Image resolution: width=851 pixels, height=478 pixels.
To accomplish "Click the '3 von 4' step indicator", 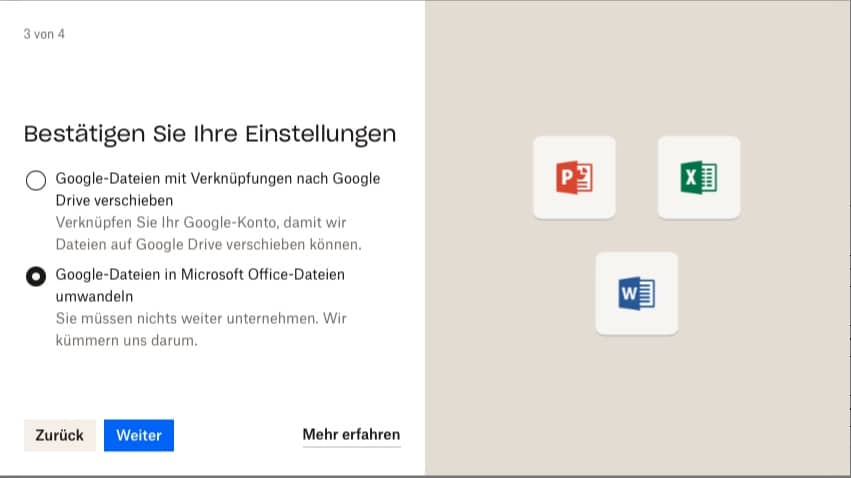I will point(44,34).
